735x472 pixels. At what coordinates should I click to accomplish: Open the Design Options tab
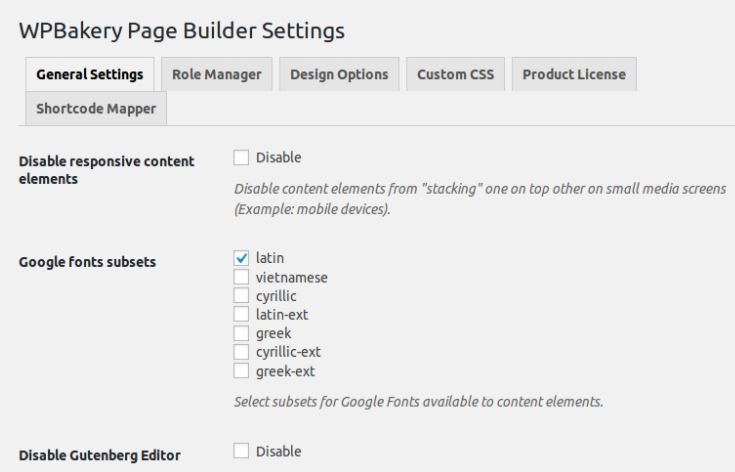[339, 75]
